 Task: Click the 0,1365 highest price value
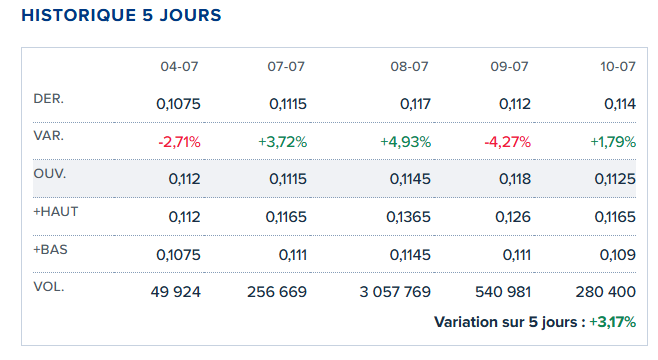pyautogui.click(x=408, y=217)
